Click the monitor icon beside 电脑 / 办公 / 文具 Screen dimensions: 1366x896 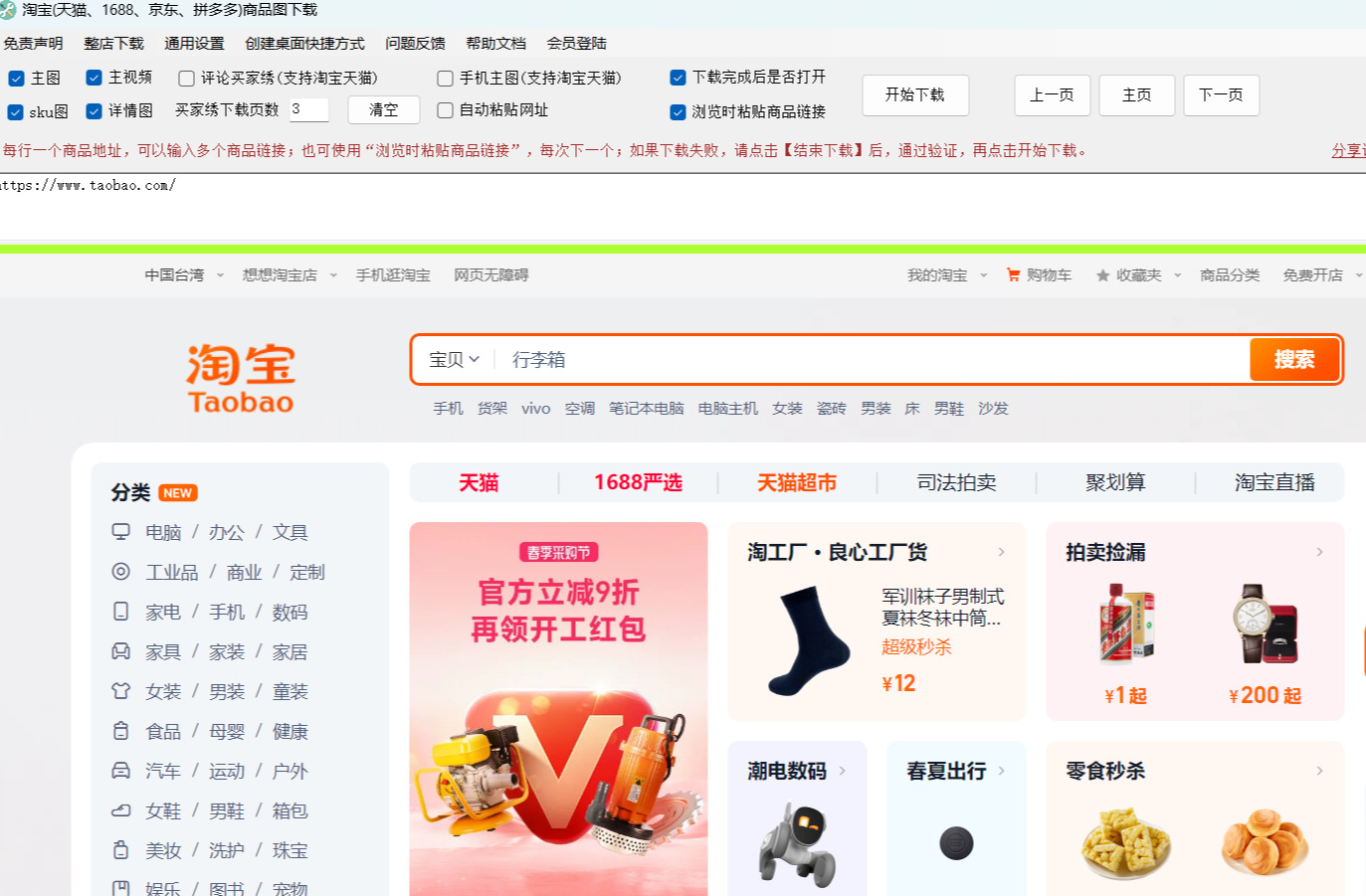121,532
